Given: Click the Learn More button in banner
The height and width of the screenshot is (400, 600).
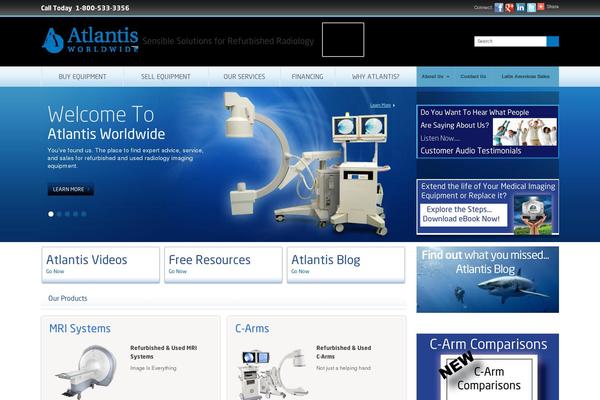Looking at the screenshot, I should tap(70, 189).
